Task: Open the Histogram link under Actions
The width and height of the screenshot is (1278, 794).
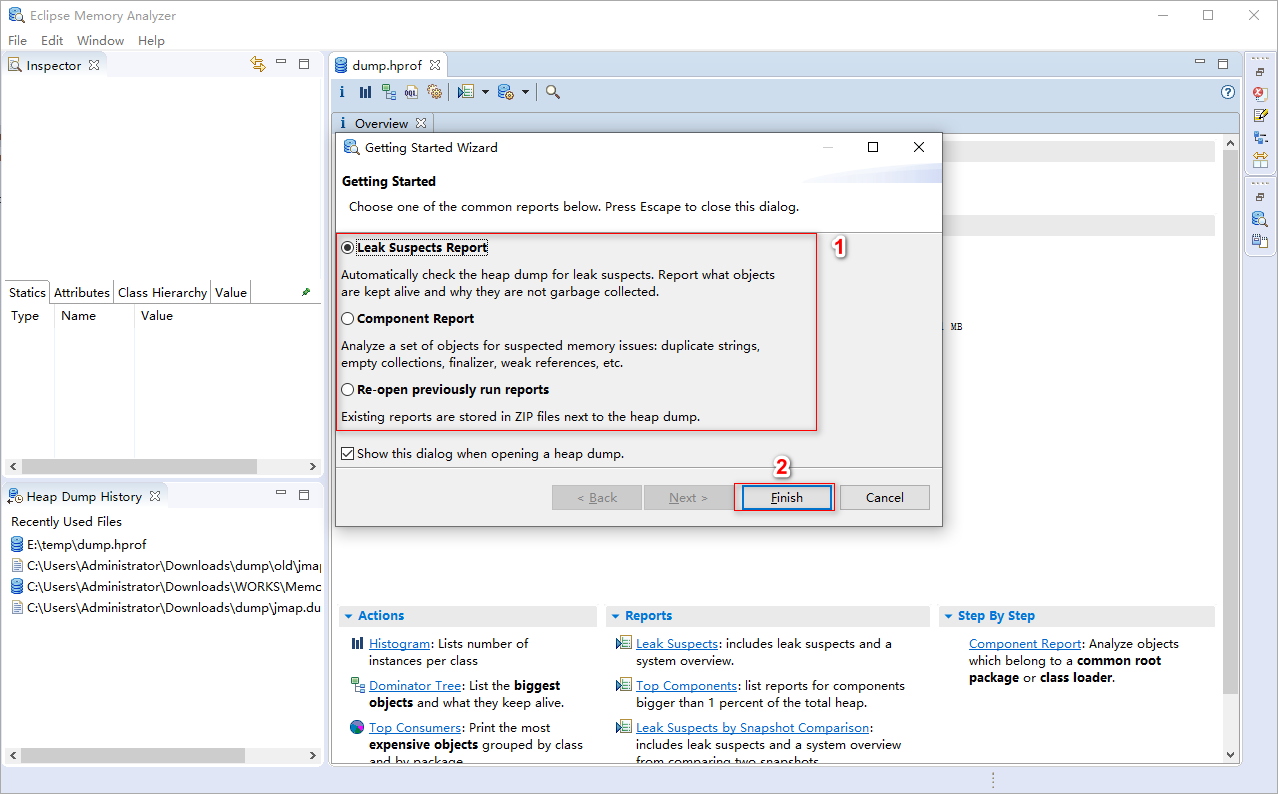Action: pyautogui.click(x=399, y=644)
